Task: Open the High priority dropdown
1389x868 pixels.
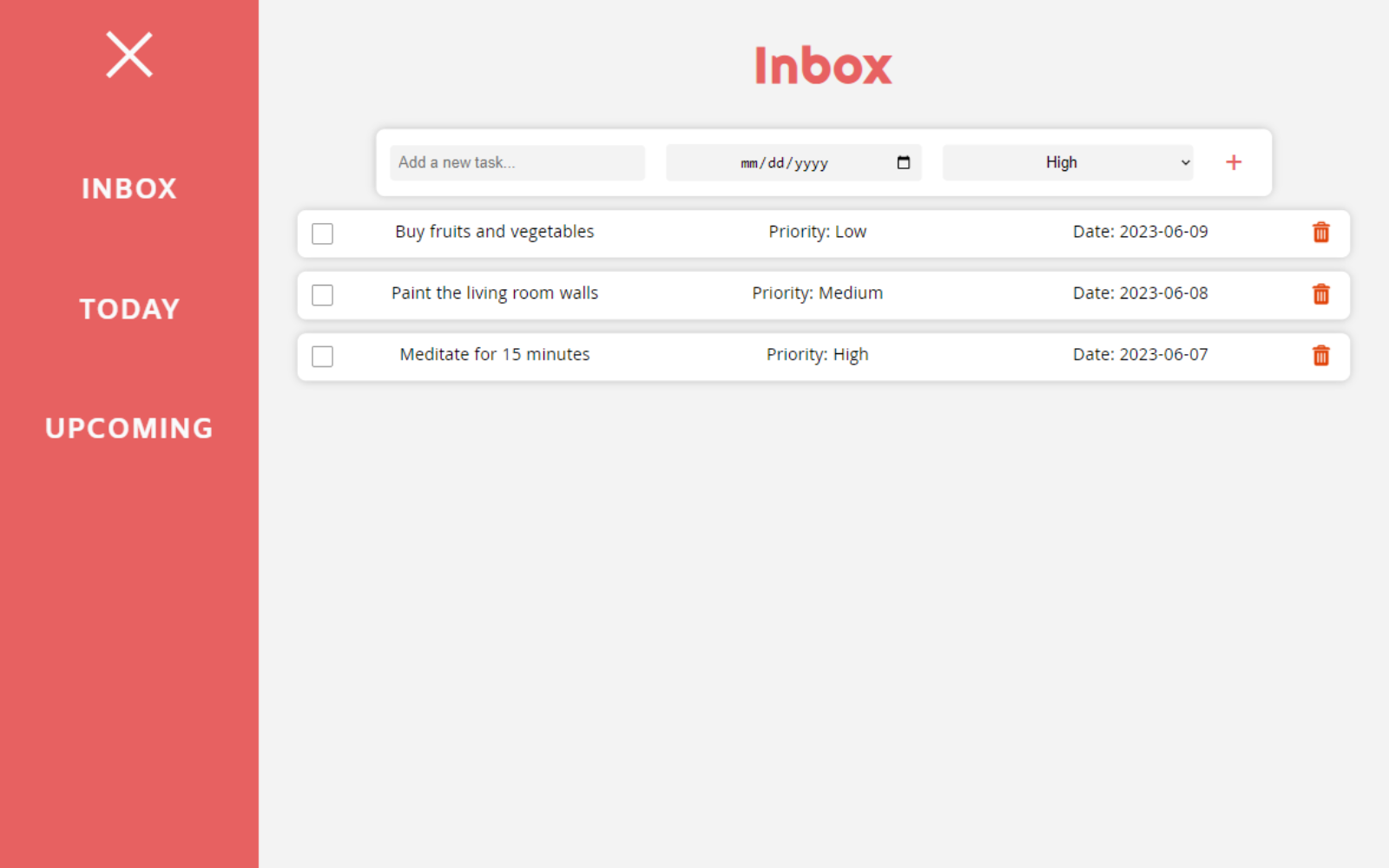Action: coord(1068,162)
